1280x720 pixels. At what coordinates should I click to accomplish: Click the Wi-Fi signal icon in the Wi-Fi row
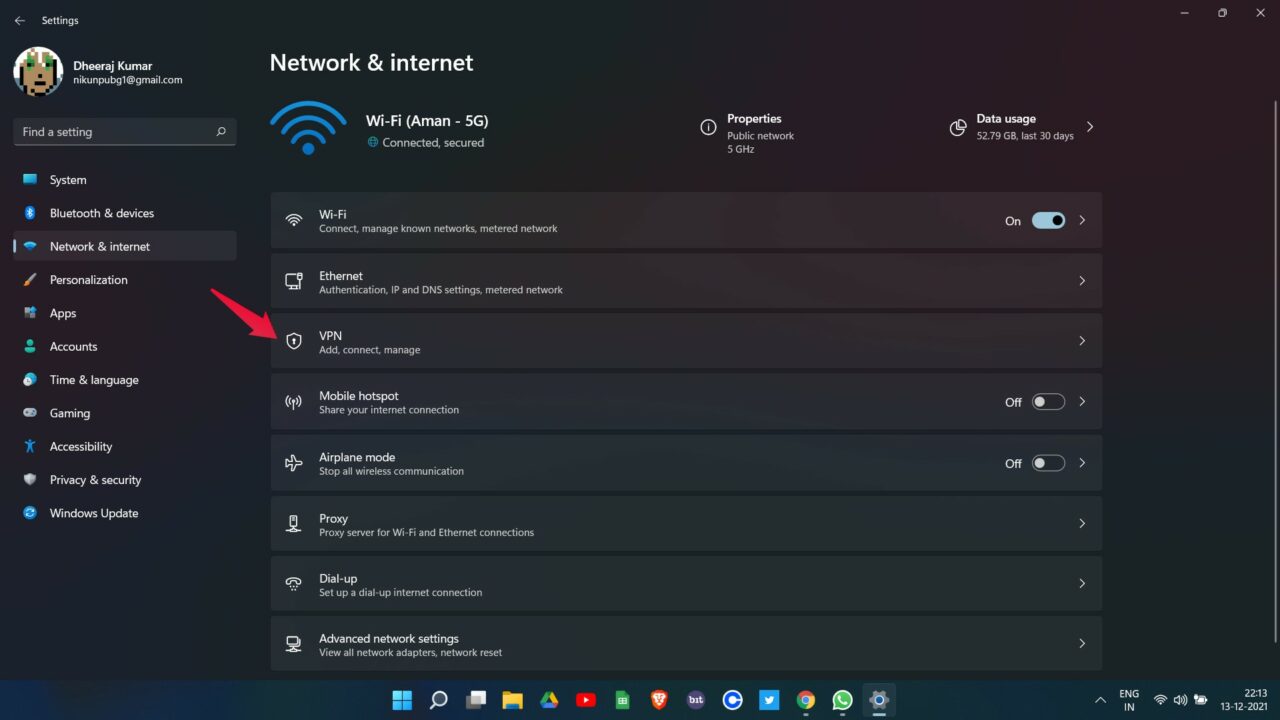293,220
